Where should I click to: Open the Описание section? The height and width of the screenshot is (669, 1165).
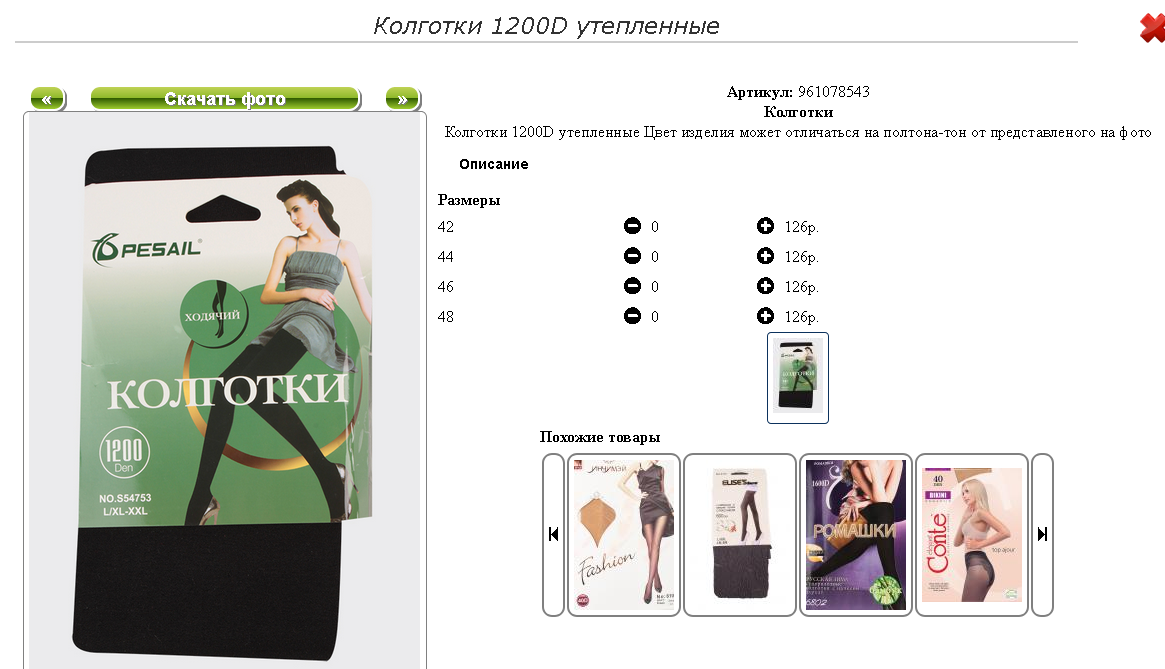point(493,164)
